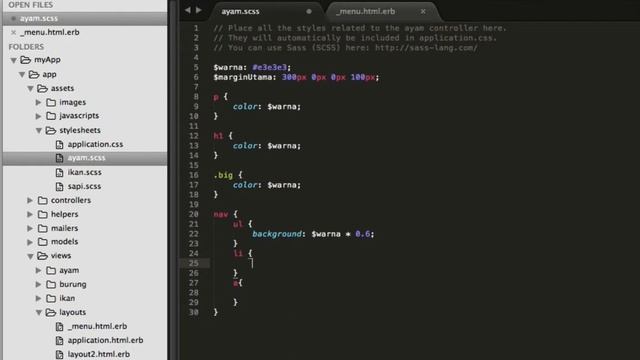Click the application.html.erb file icon

point(60,340)
